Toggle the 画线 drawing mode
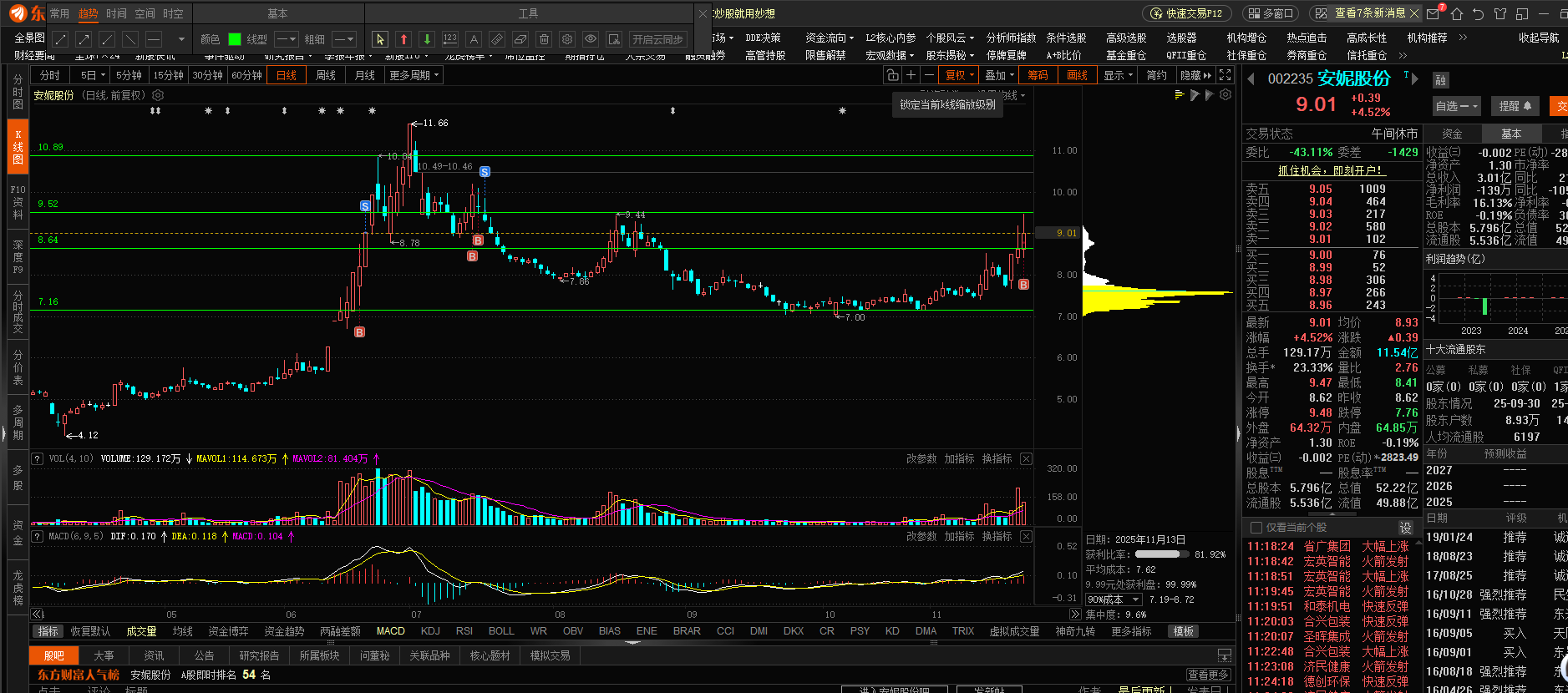 coord(1078,75)
